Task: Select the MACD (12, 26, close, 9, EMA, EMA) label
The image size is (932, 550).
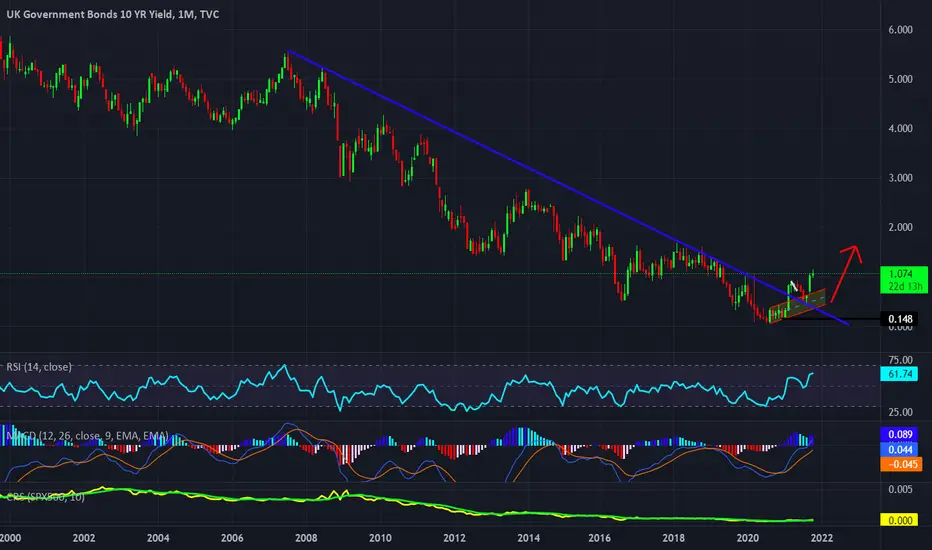Action: coord(87,436)
